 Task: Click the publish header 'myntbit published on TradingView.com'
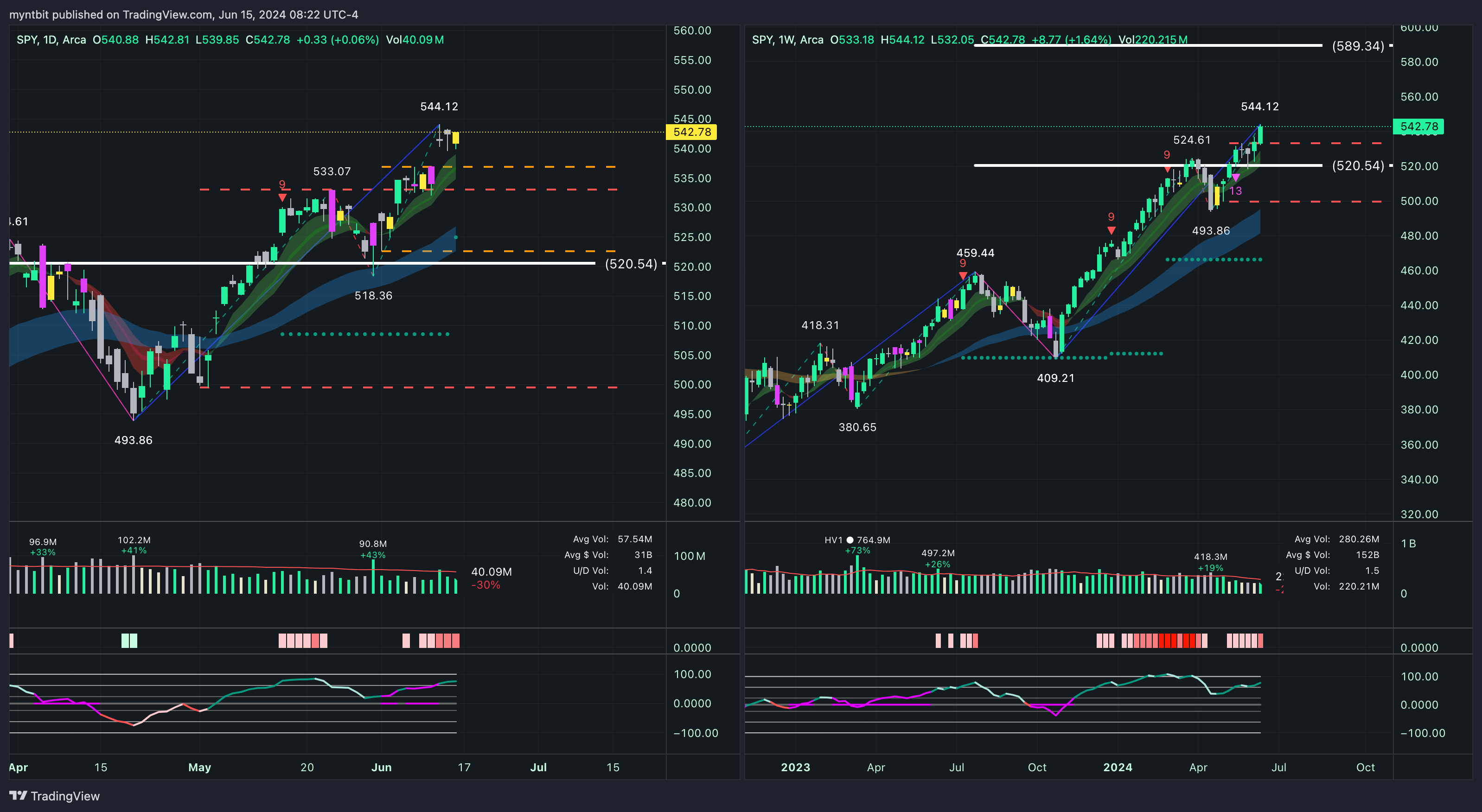[x=110, y=14]
